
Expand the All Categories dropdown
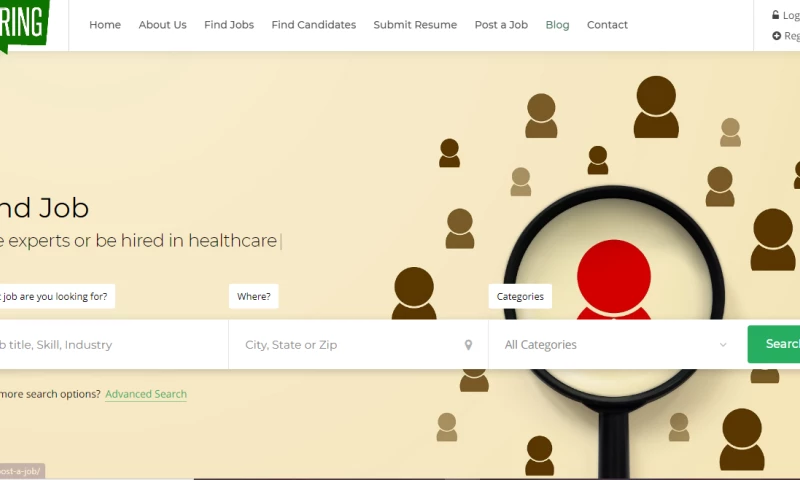pos(617,345)
